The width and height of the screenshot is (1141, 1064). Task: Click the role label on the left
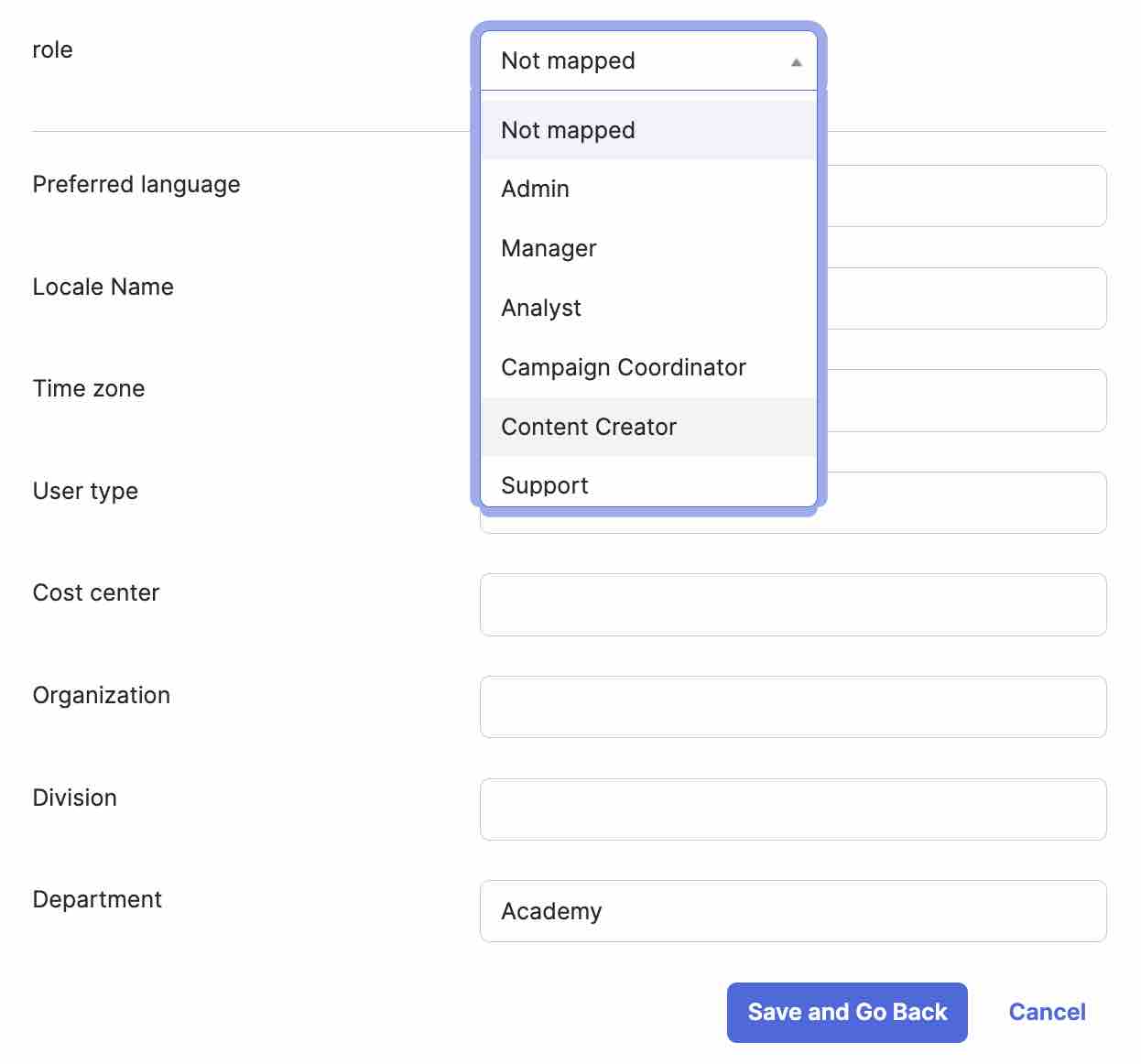click(x=53, y=49)
